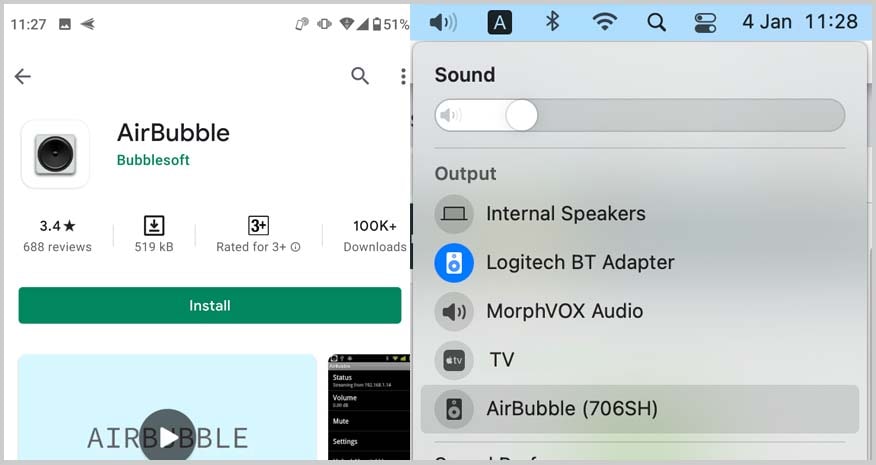This screenshot has width=876, height=465.
Task: Show info for Rated for 3+
Action: [296, 247]
